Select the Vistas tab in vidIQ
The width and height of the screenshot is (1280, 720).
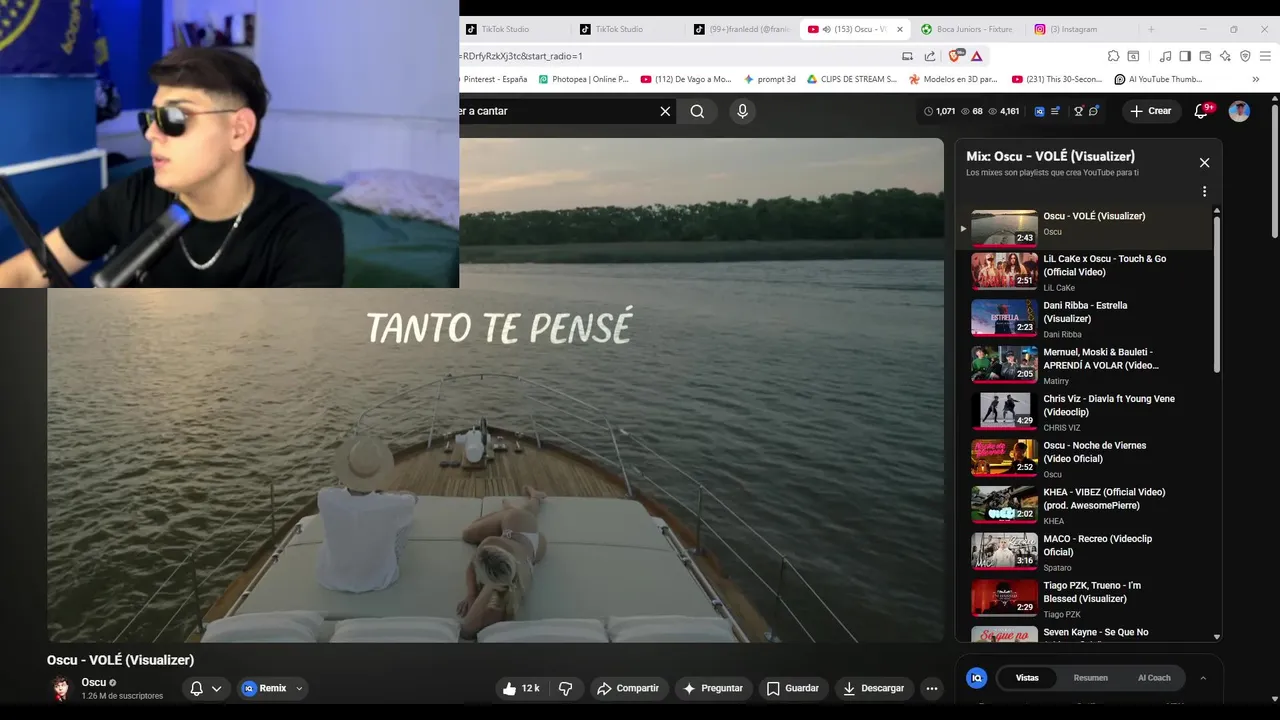coord(1027,678)
